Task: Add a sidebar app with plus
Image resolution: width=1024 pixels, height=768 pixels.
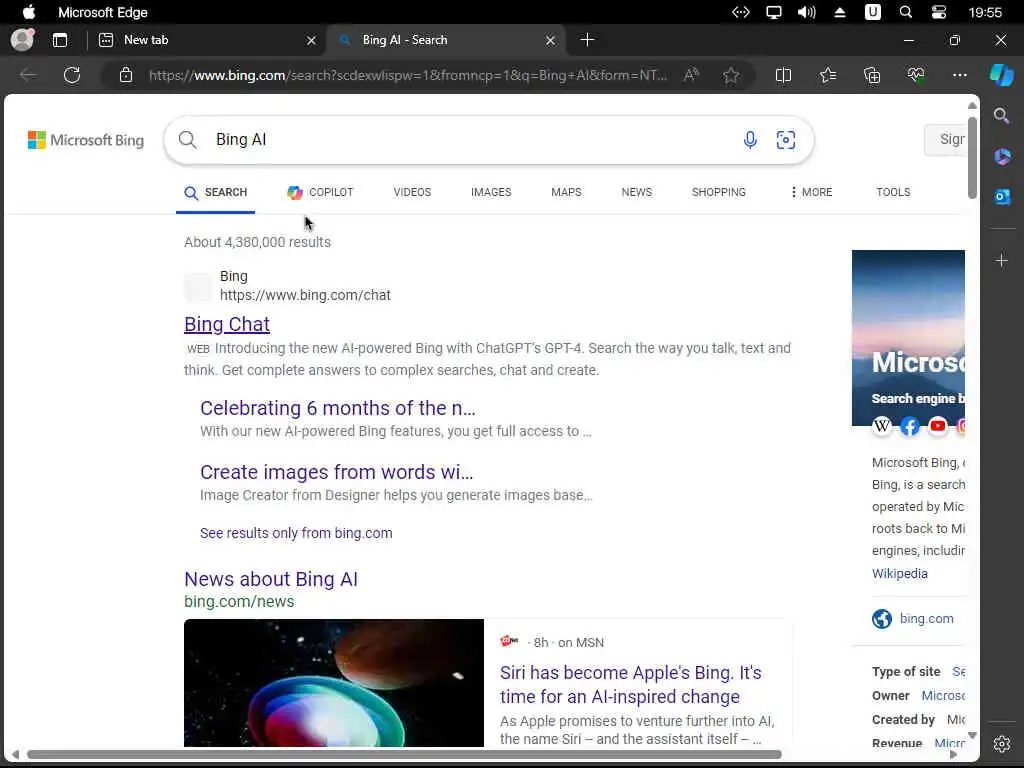Action: (x=1002, y=261)
